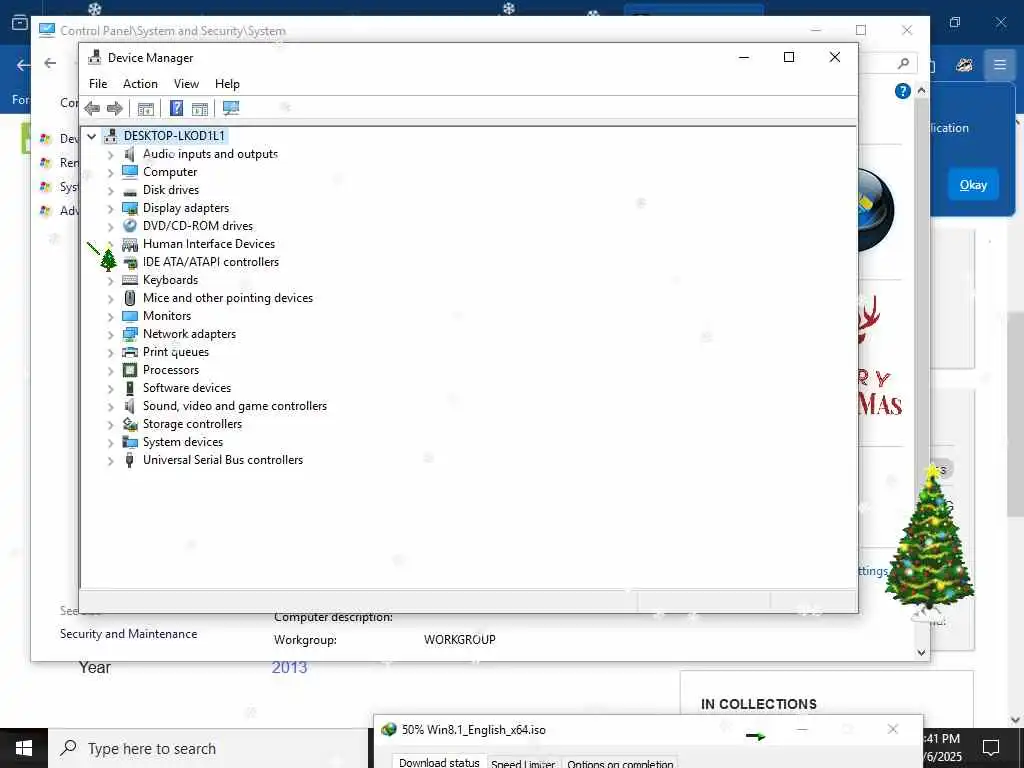Open the Help menu in Device Manager

227,84
